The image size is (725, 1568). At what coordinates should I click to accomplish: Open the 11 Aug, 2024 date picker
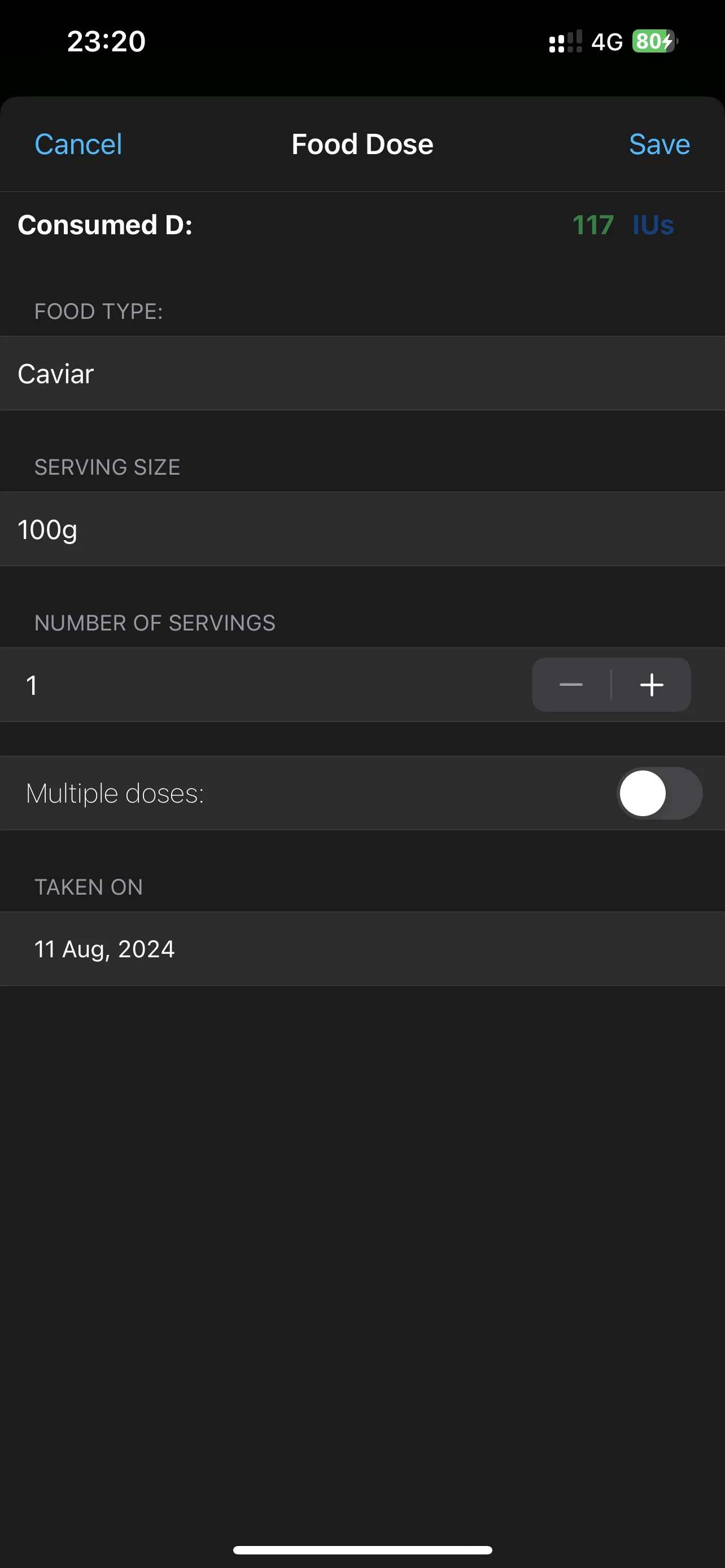coord(362,949)
